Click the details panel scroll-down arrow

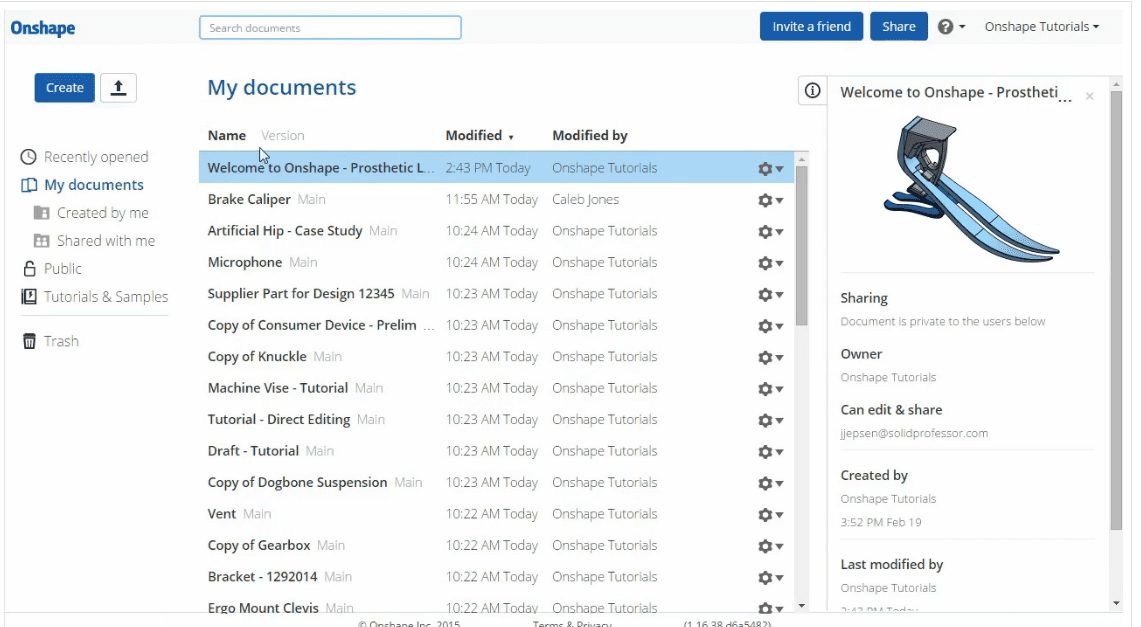tap(1116, 603)
